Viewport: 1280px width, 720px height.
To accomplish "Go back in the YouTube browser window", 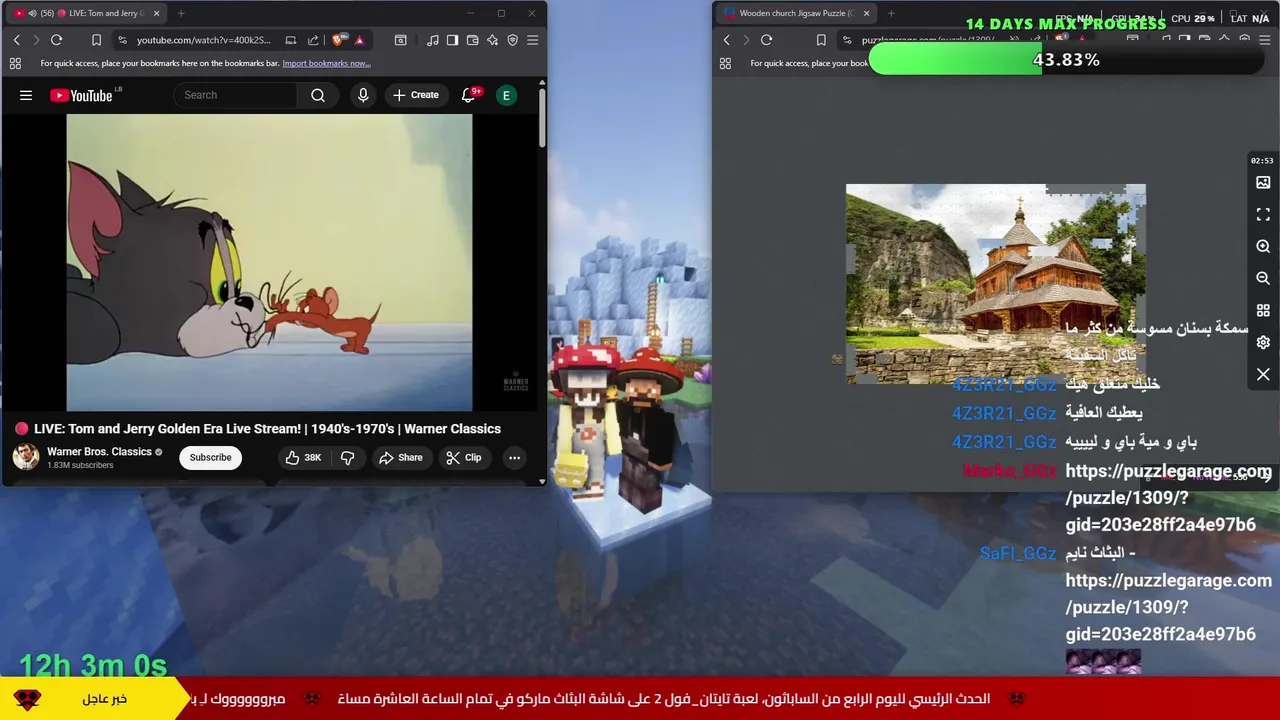I will 16,40.
